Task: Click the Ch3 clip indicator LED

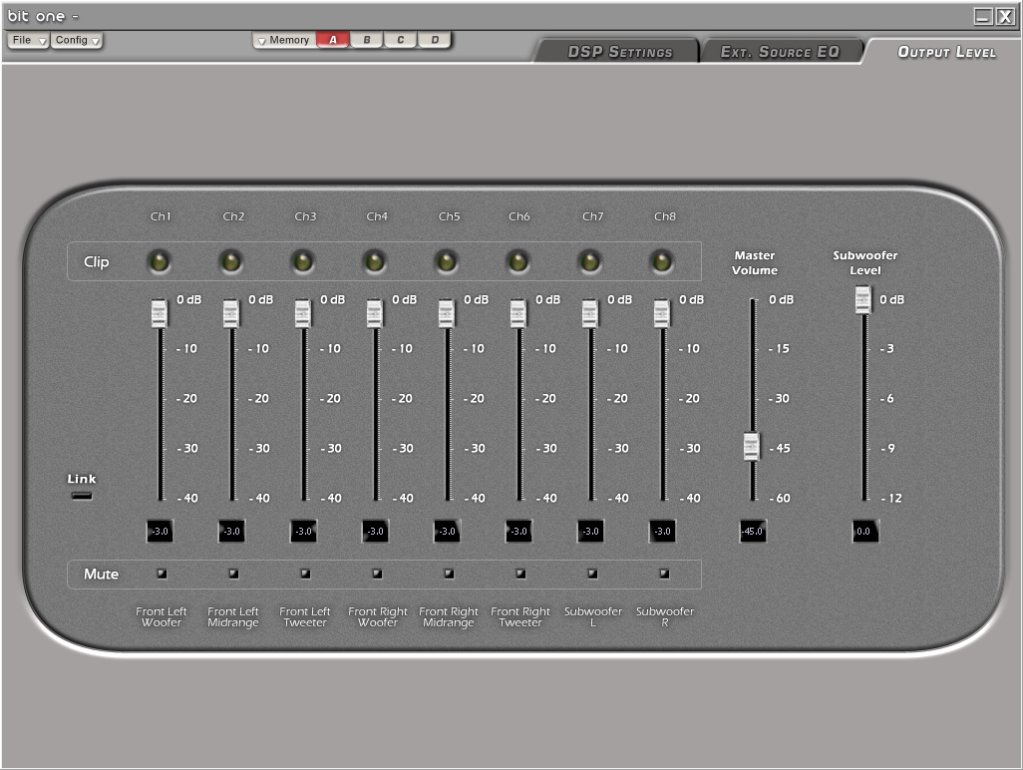Action: coord(303,262)
